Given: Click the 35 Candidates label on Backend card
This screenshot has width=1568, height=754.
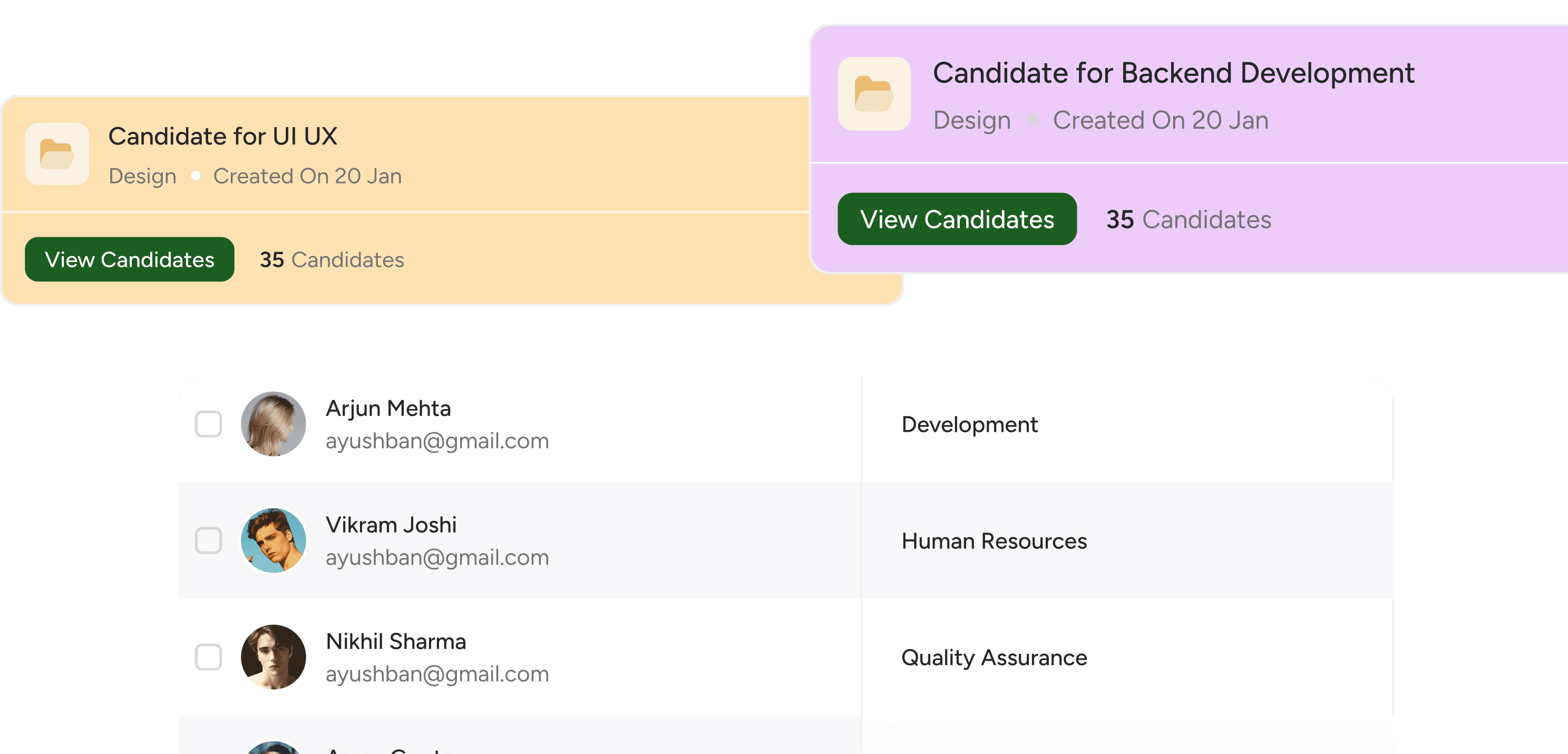Looking at the screenshot, I should click(x=1189, y=220).
